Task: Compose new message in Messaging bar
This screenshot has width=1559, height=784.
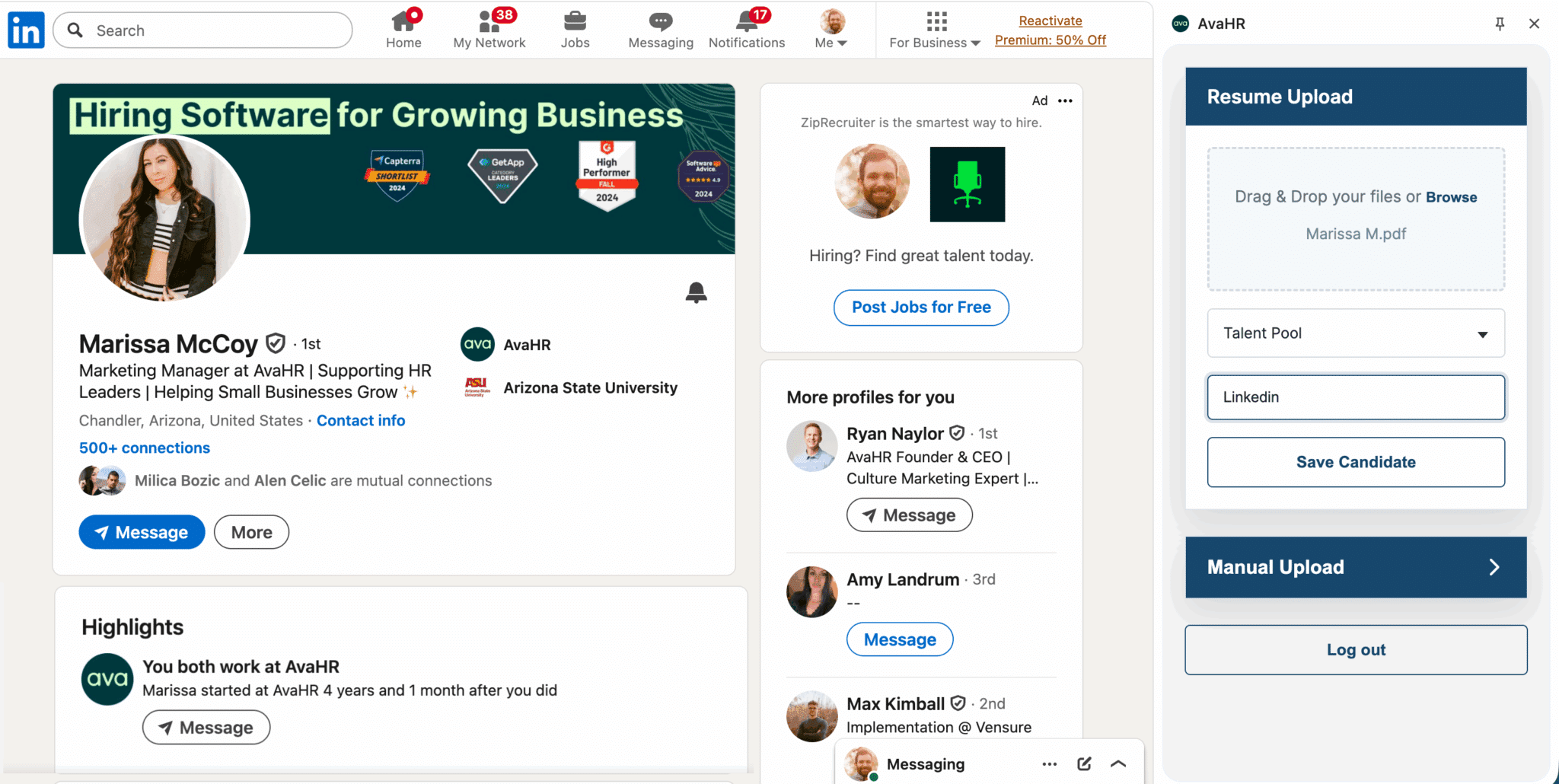Action: pos(1084,763)
